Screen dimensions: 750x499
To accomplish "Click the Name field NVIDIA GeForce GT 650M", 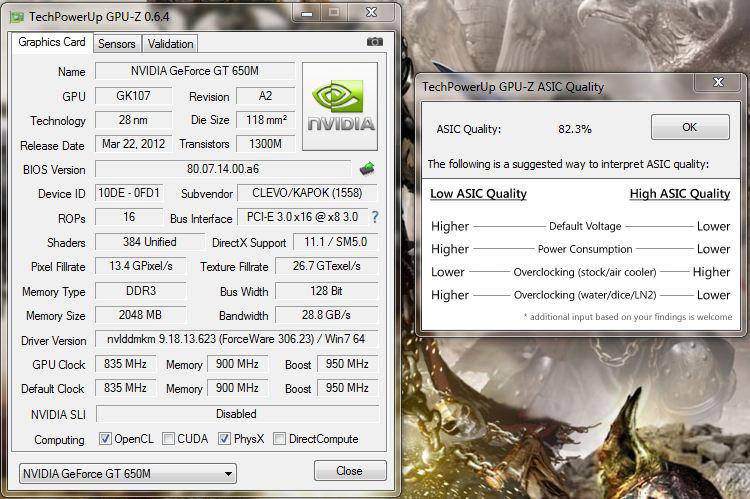I will pyautogui.click(x=195, y=71).
